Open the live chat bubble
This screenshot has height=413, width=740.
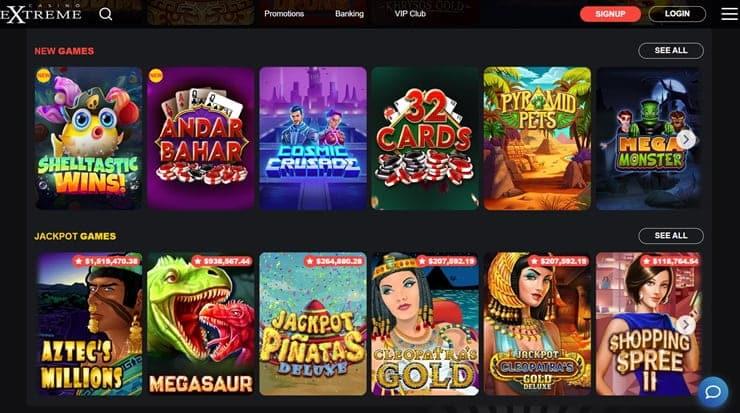[x=713, y=392]
